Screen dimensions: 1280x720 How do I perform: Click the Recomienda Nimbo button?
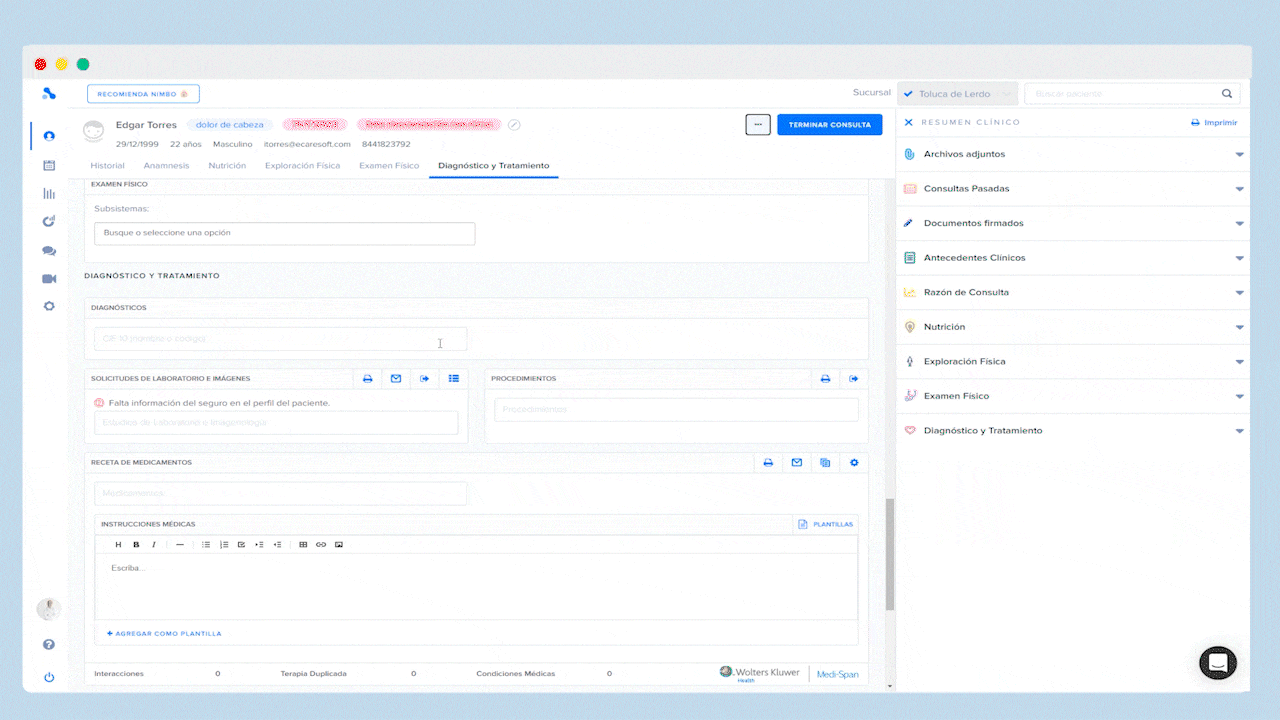pos(143,94)
